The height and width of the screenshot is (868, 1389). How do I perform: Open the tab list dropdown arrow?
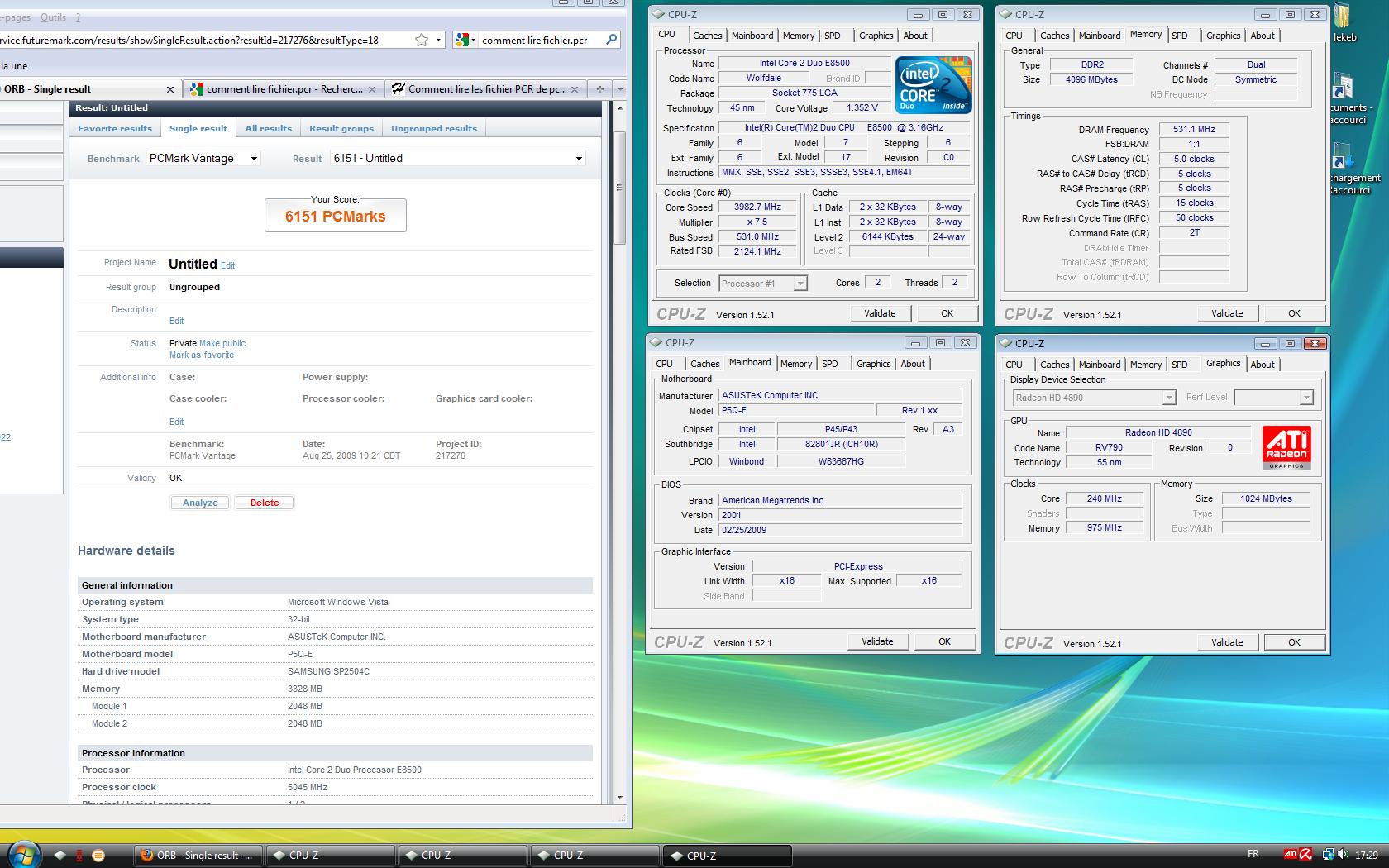tap(619, 89)
